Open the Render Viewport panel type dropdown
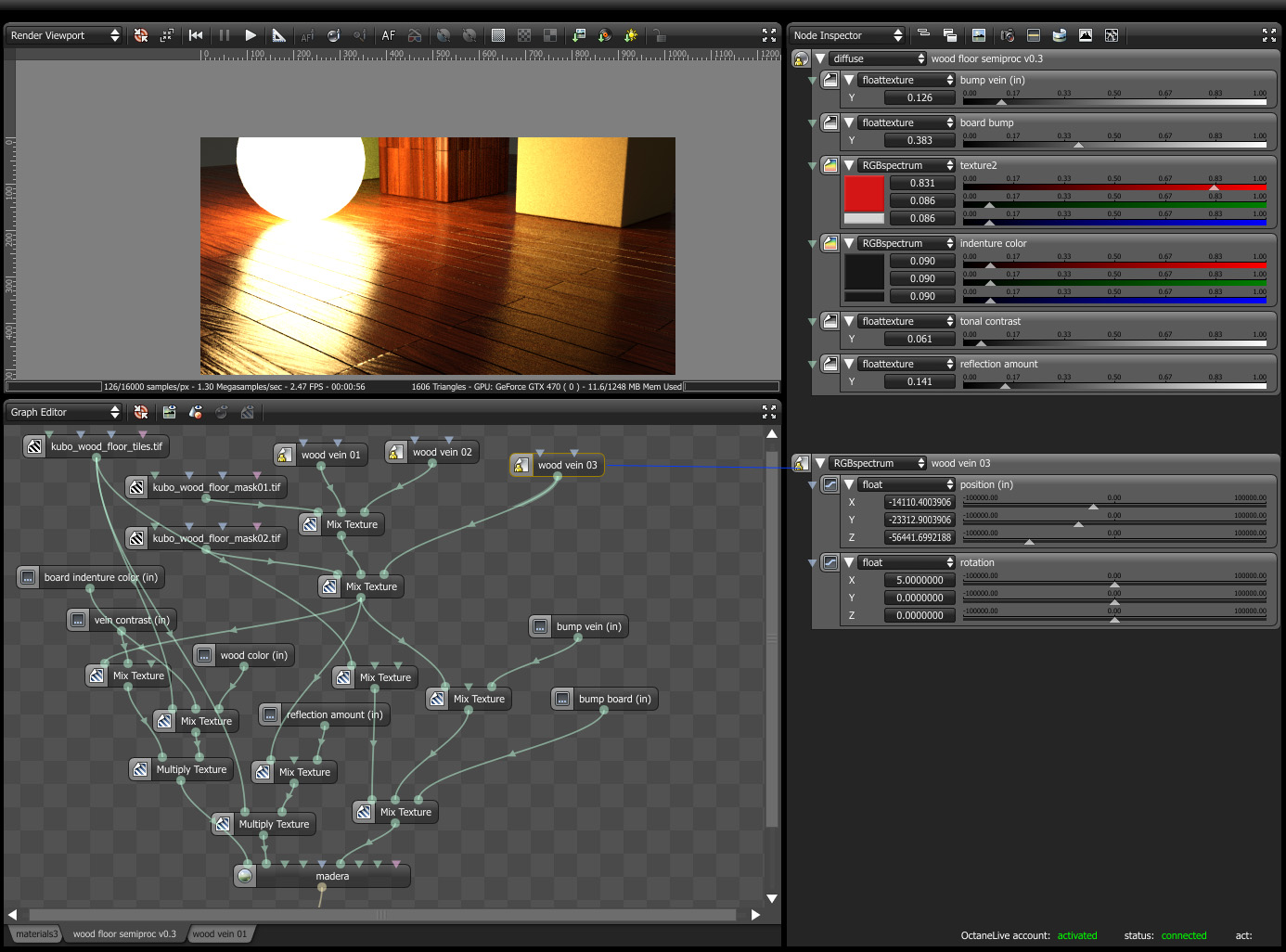The image size is (1286, 952). pos(64,35)
